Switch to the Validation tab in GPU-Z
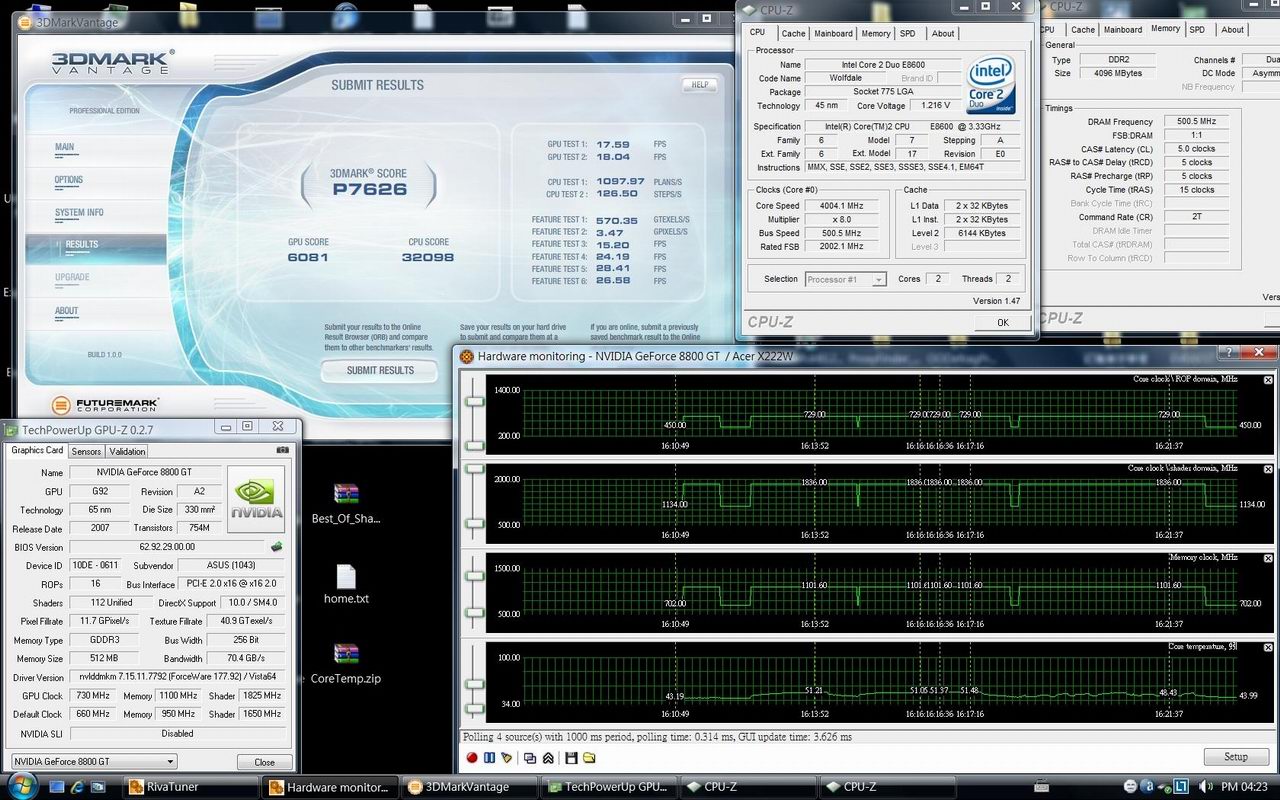1280x800 pixels. (127, 451)
